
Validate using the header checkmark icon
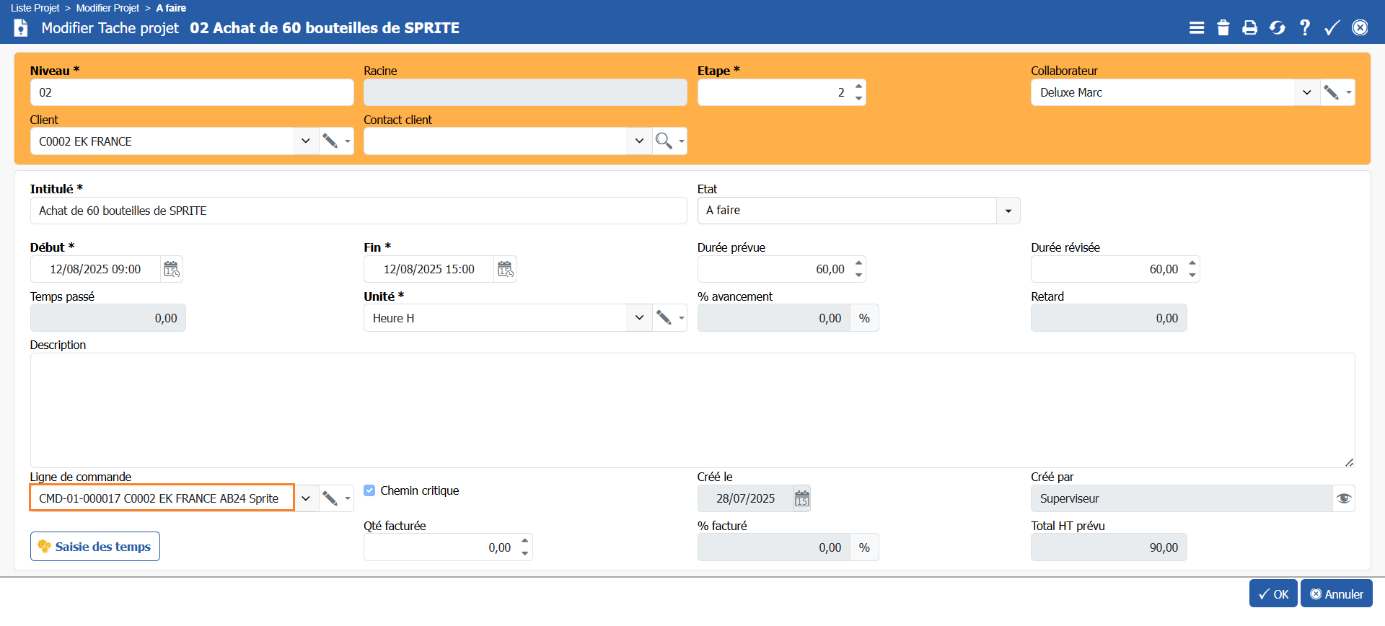[x=1332, y=28]
